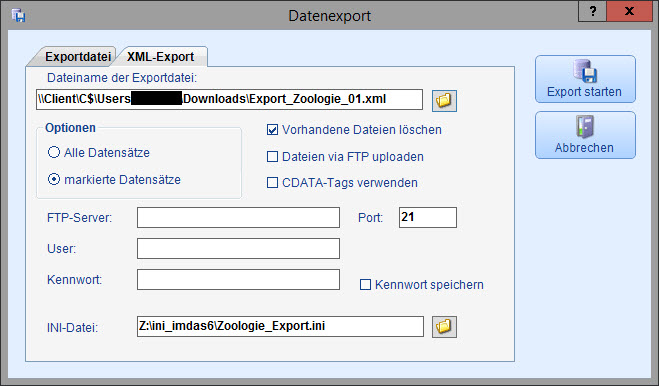Uncheck Vorhandene Dateien löschen
The width and height of the screenshot is (659, 386).
point(272,130)
